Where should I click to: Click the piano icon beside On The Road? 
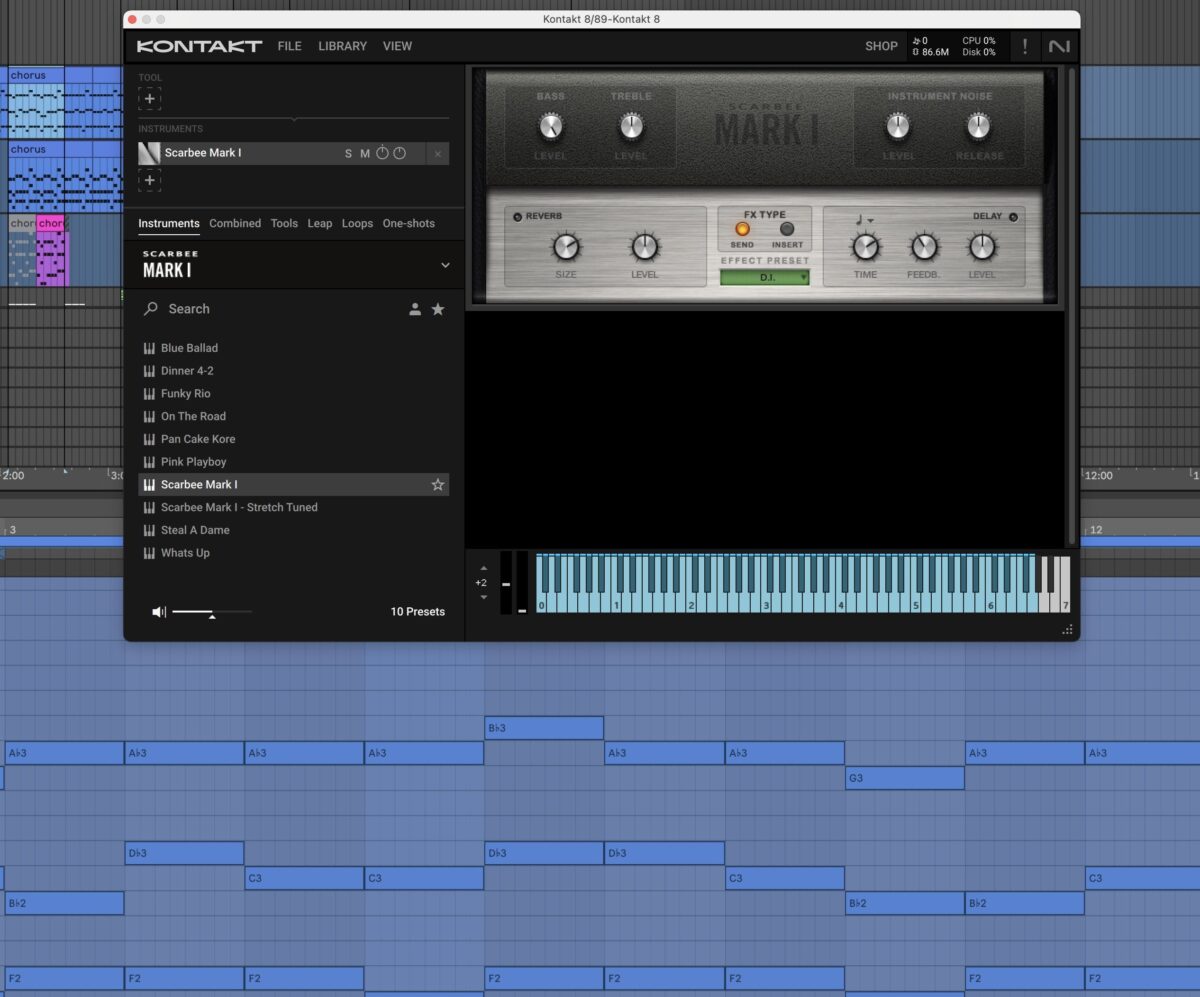150,417
